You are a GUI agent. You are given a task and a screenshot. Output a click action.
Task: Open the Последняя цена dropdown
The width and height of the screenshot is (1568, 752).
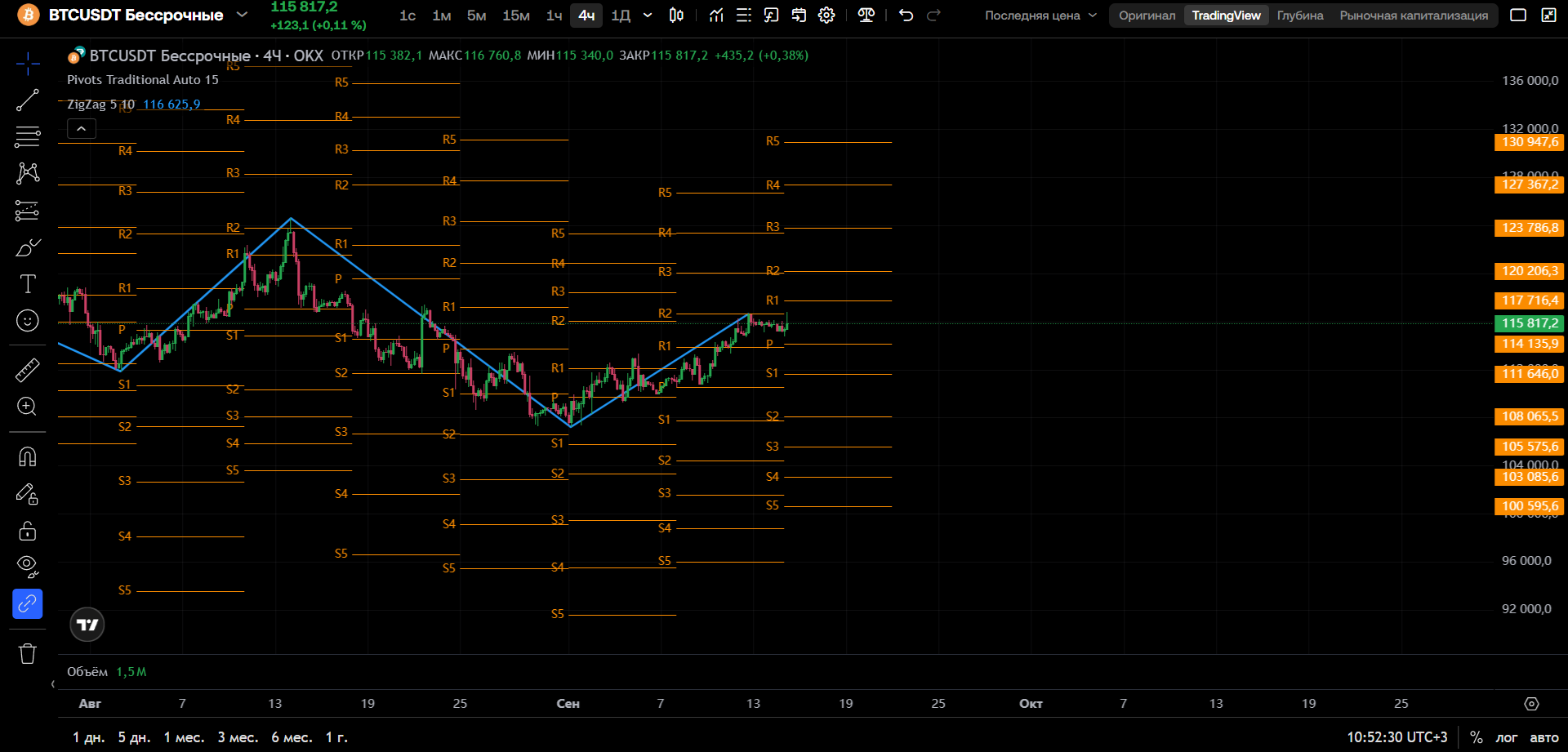click(1040, 16)
